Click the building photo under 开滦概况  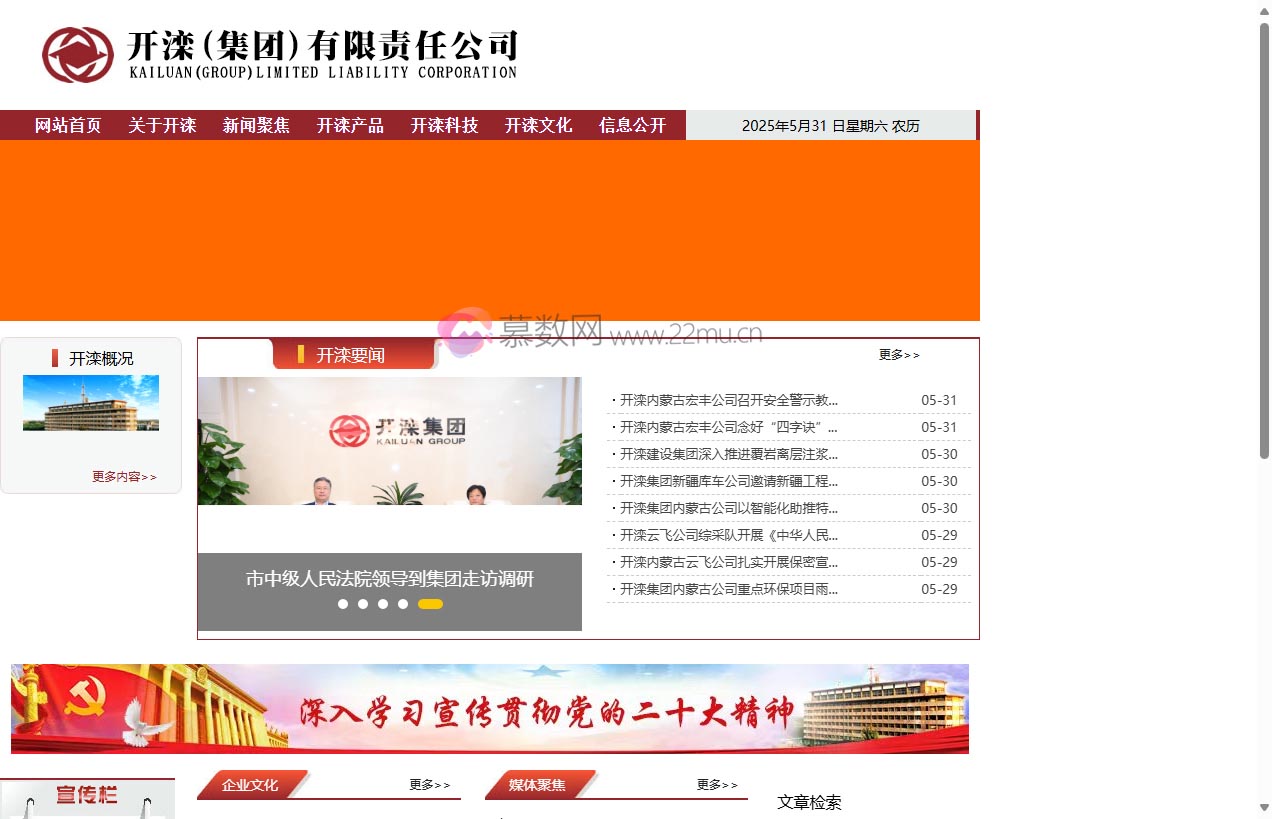(x=90, y=403)
